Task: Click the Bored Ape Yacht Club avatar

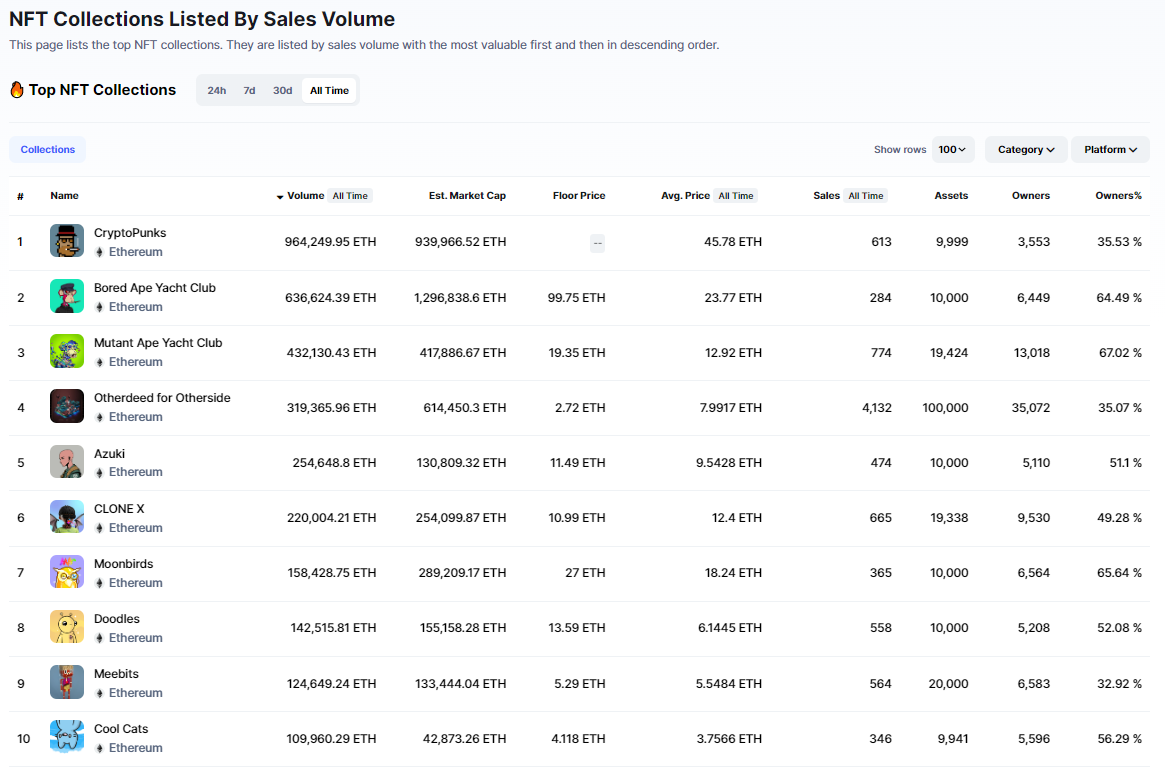Action: (x=67, y=296)
